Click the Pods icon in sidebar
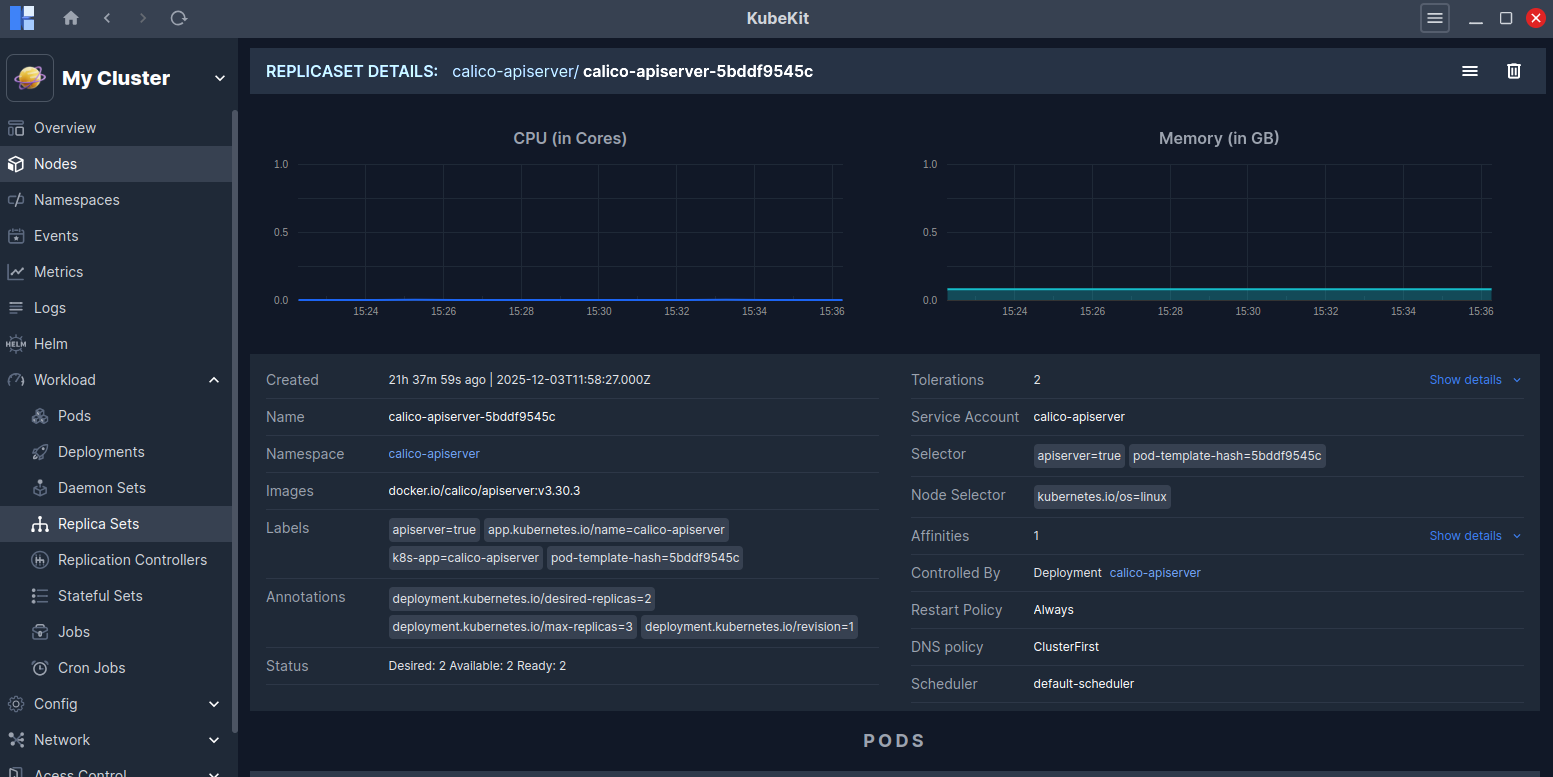 tap(40, 416)
